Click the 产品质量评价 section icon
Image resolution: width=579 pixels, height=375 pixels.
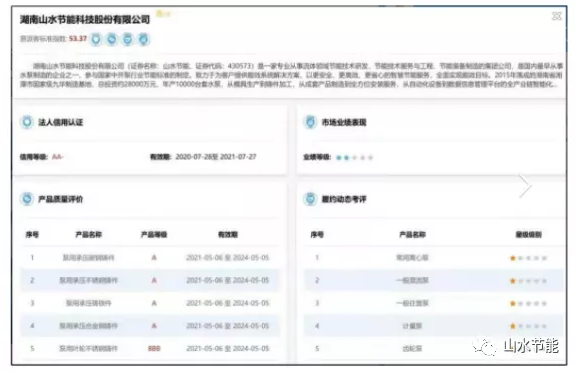click(x=27, y=199)
